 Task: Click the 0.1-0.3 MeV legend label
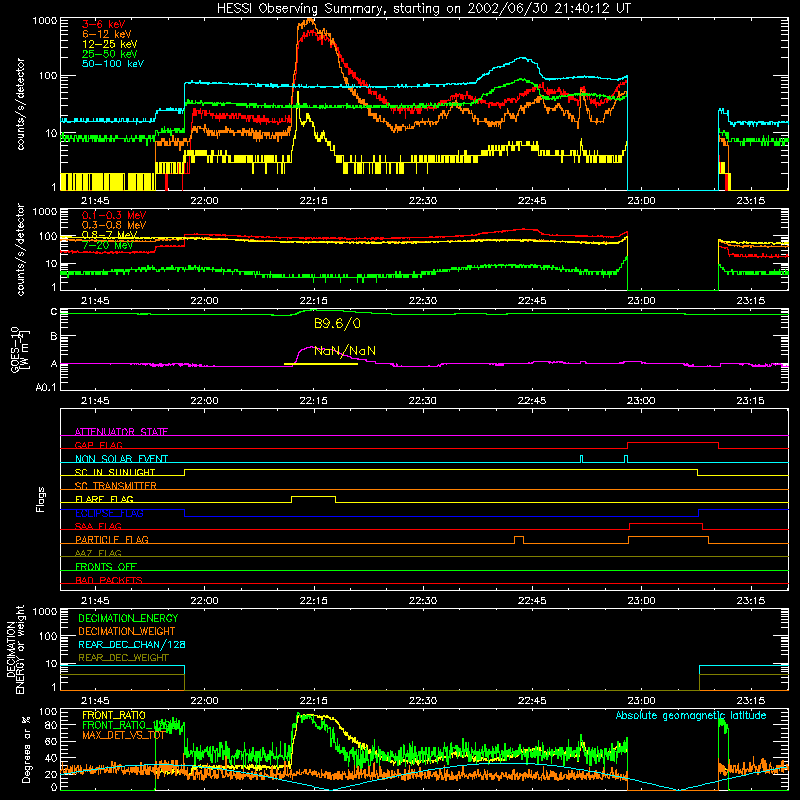click(114, 215)
